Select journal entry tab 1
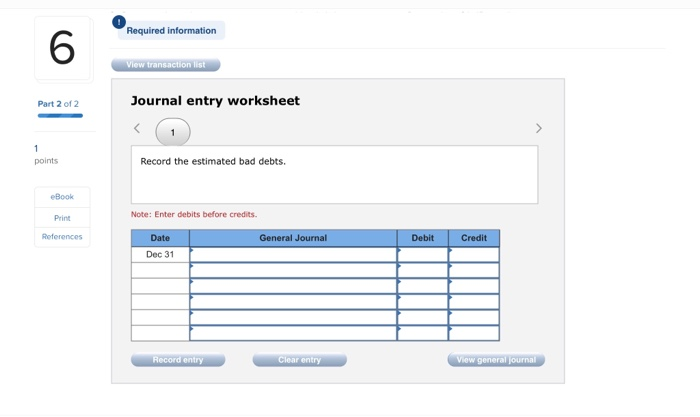Viewport: 700px width, 417px height. coord(173,132)
